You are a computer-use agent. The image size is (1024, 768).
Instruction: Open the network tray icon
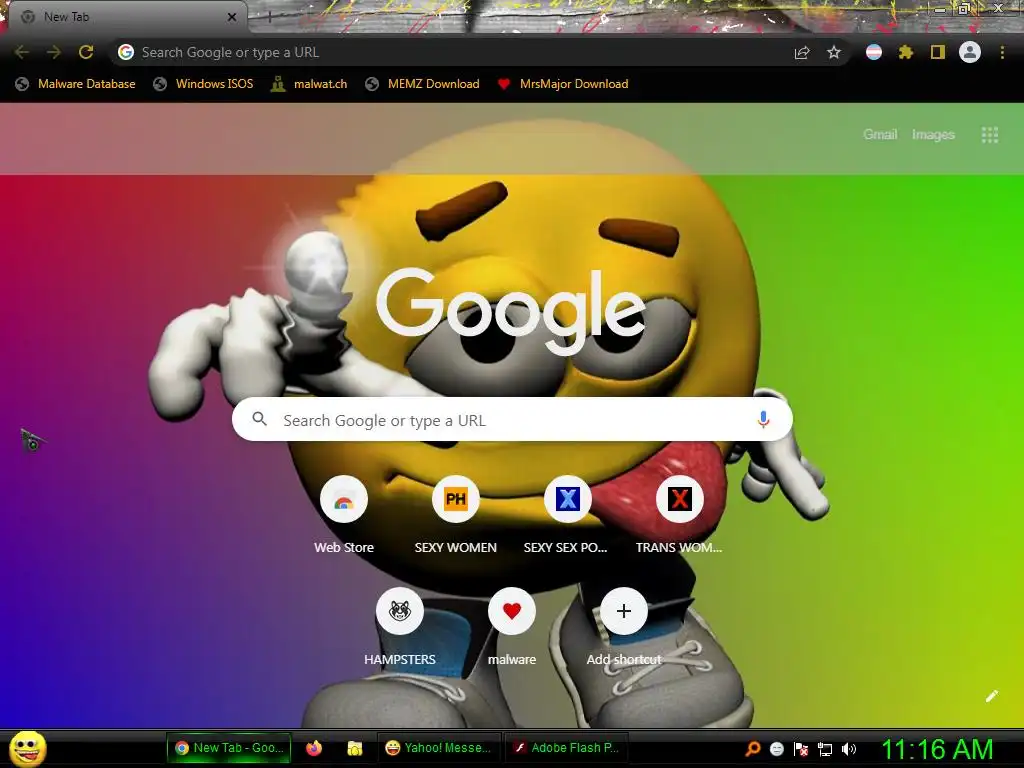pyautogui.click(x=825, y=749)
